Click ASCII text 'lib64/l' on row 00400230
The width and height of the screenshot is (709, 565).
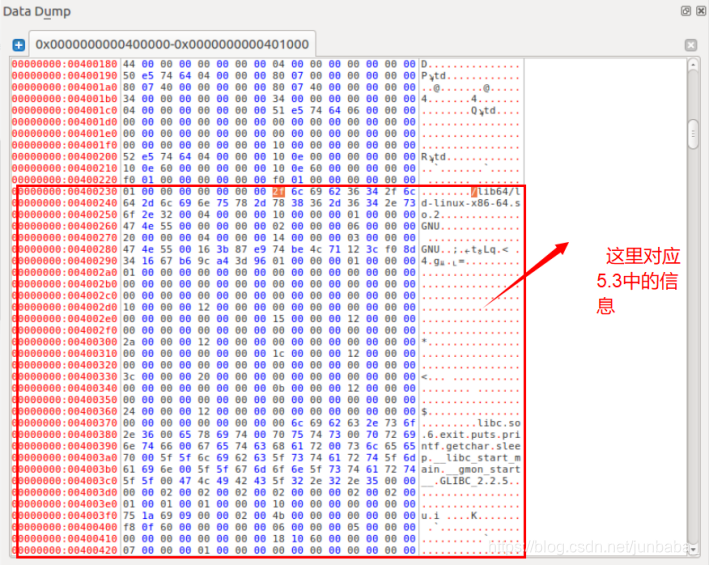tap(499, 192)
